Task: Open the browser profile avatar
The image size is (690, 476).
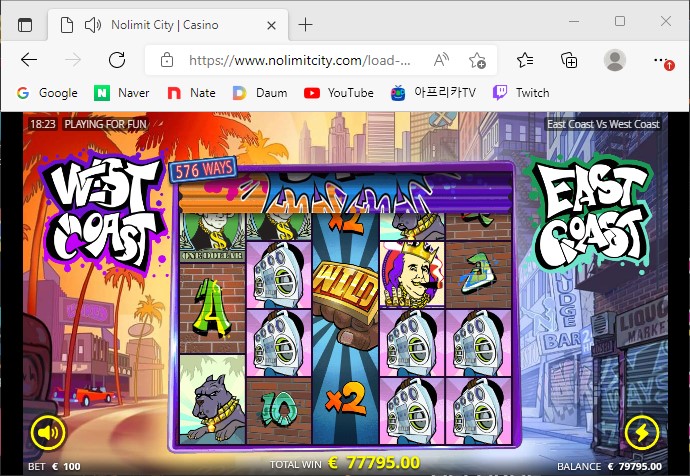Action: click(615, 60)
